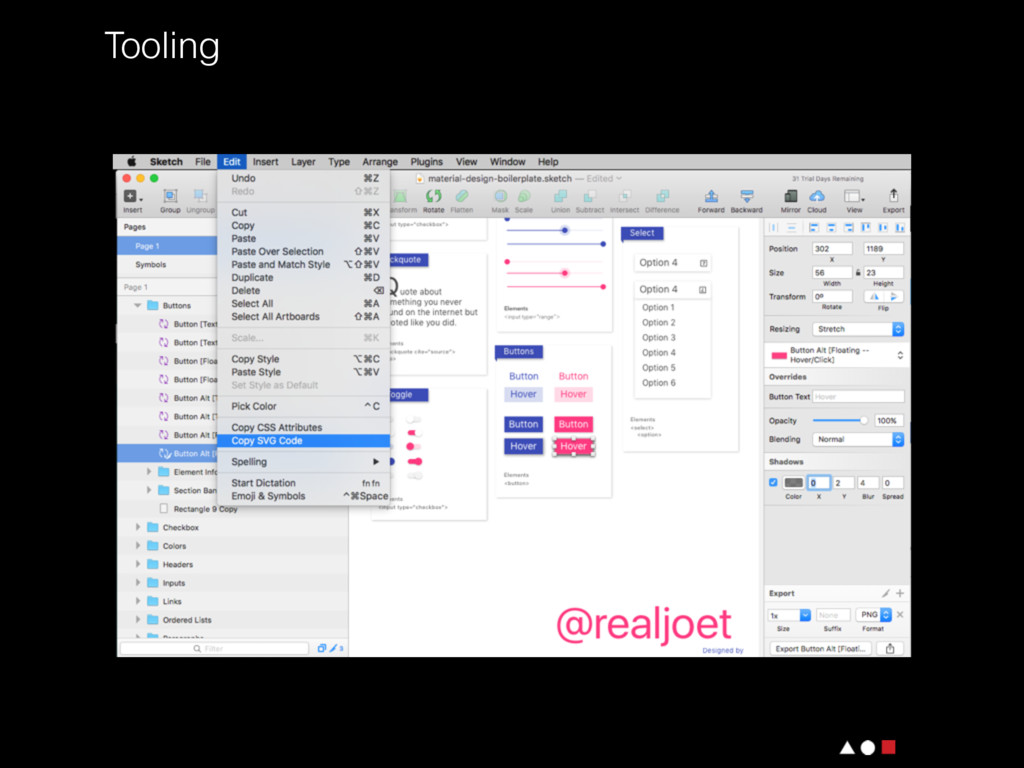This screenshot has height=768, width=1024.
Task: Remove export size with the x icon
Action: pyautogui.click(x=900, y=615)
